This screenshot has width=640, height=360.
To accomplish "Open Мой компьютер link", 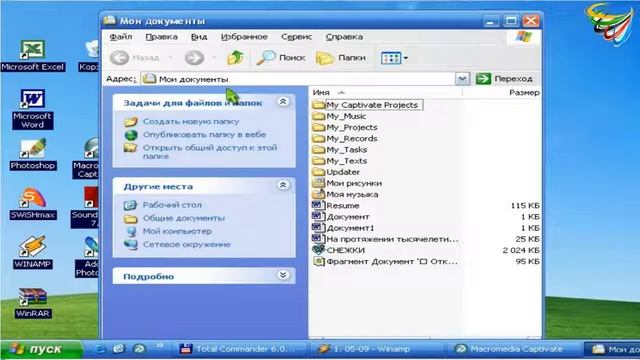I will [177, 231].
